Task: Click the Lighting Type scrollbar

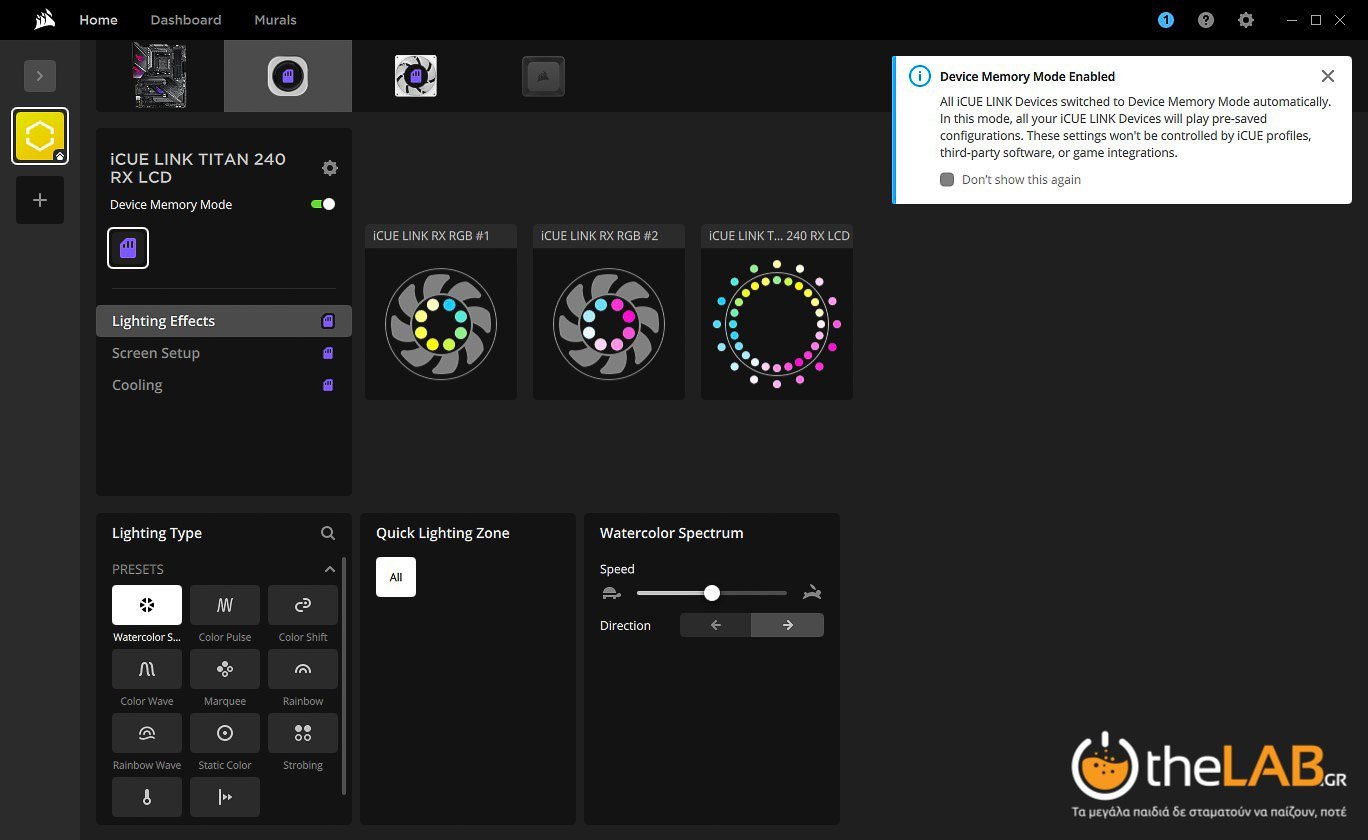Action: click(x=344, y=676)
